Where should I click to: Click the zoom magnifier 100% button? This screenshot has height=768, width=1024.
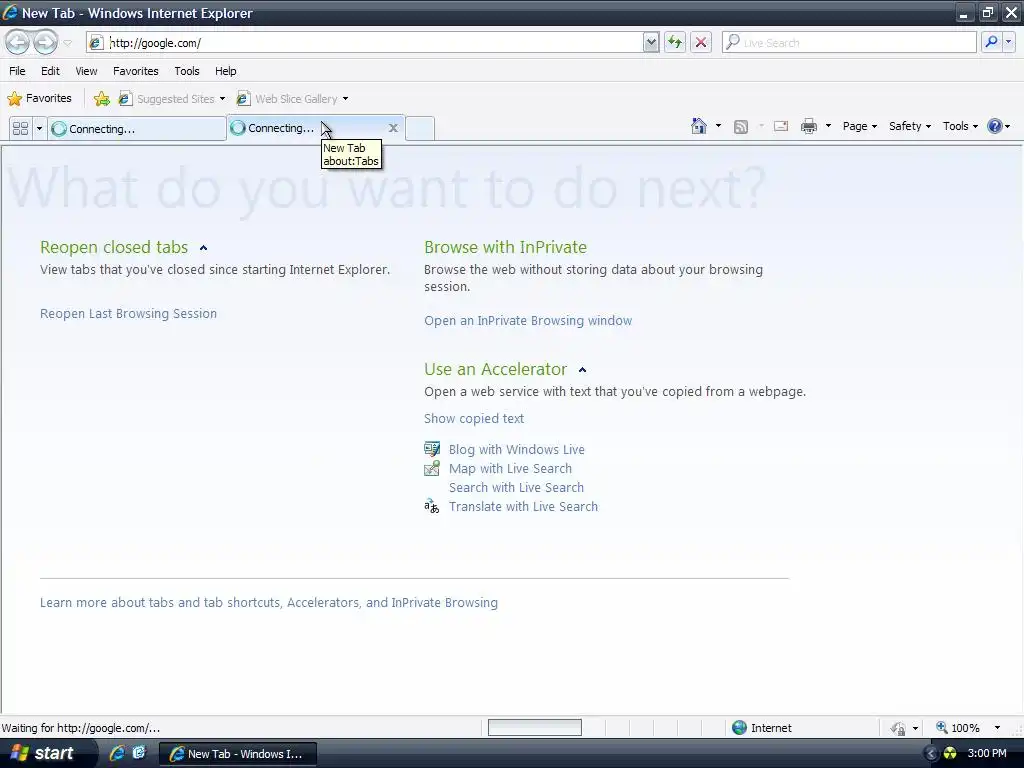[x=957, y=728]
